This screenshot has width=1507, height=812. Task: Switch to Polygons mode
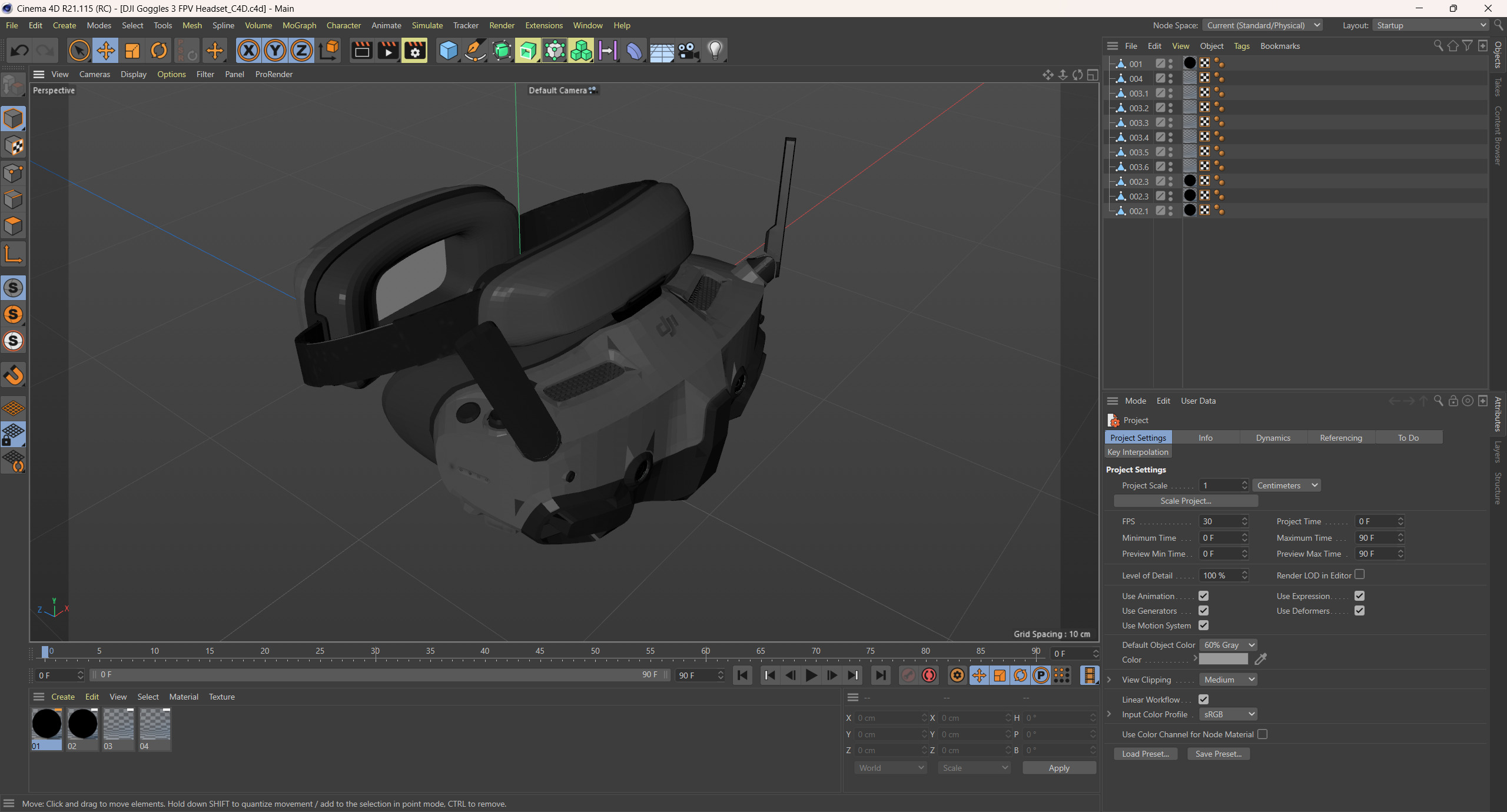point(14,226)
